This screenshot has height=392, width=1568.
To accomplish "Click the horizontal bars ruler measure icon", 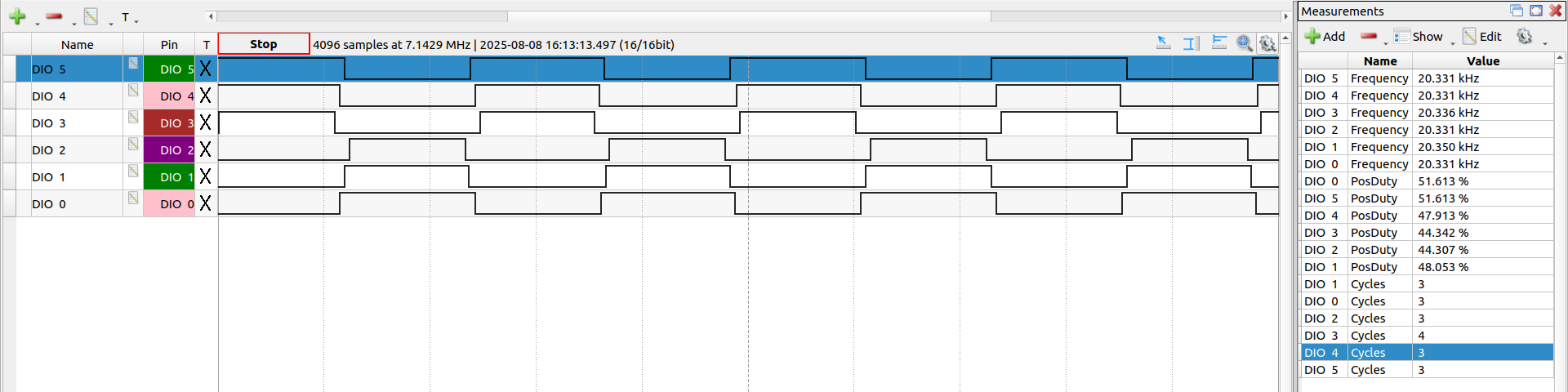I will pos(1219,43).
